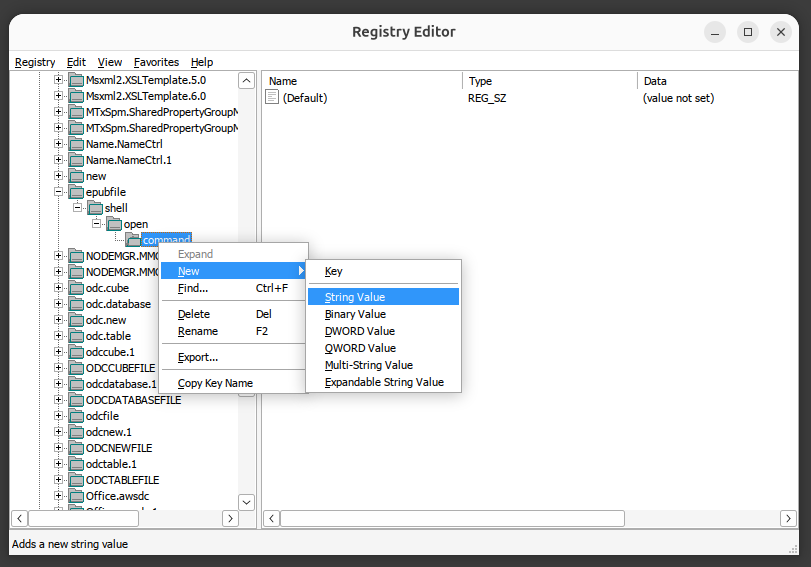Viewport: 811px width, 567px height.
Task: Maximize the Registry Editor window
Action: coord(747,32)
